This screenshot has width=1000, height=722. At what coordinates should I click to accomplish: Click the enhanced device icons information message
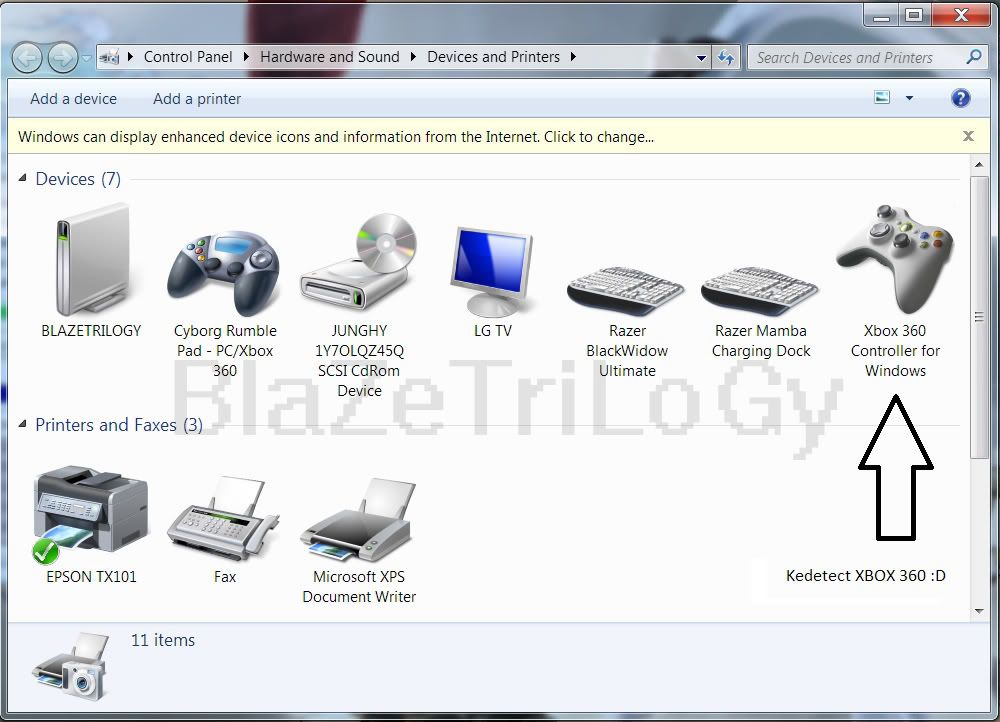[336, 136]
